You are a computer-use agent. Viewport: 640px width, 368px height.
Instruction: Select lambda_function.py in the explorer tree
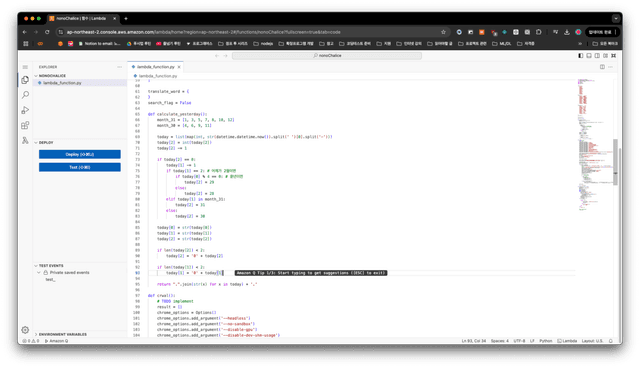point(80,83)
